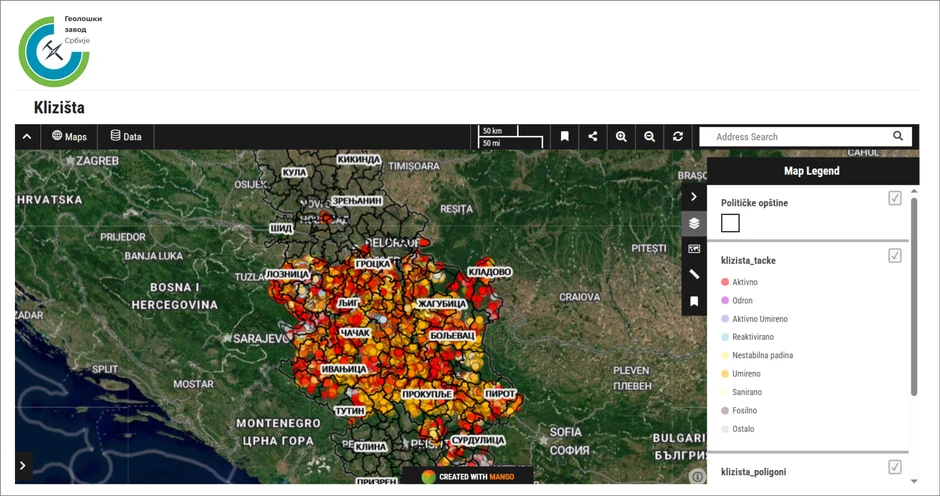Click the ПРОКУПЉЕ map label
The height and width of the screenshot is (496, 940).
pos(427,394)
